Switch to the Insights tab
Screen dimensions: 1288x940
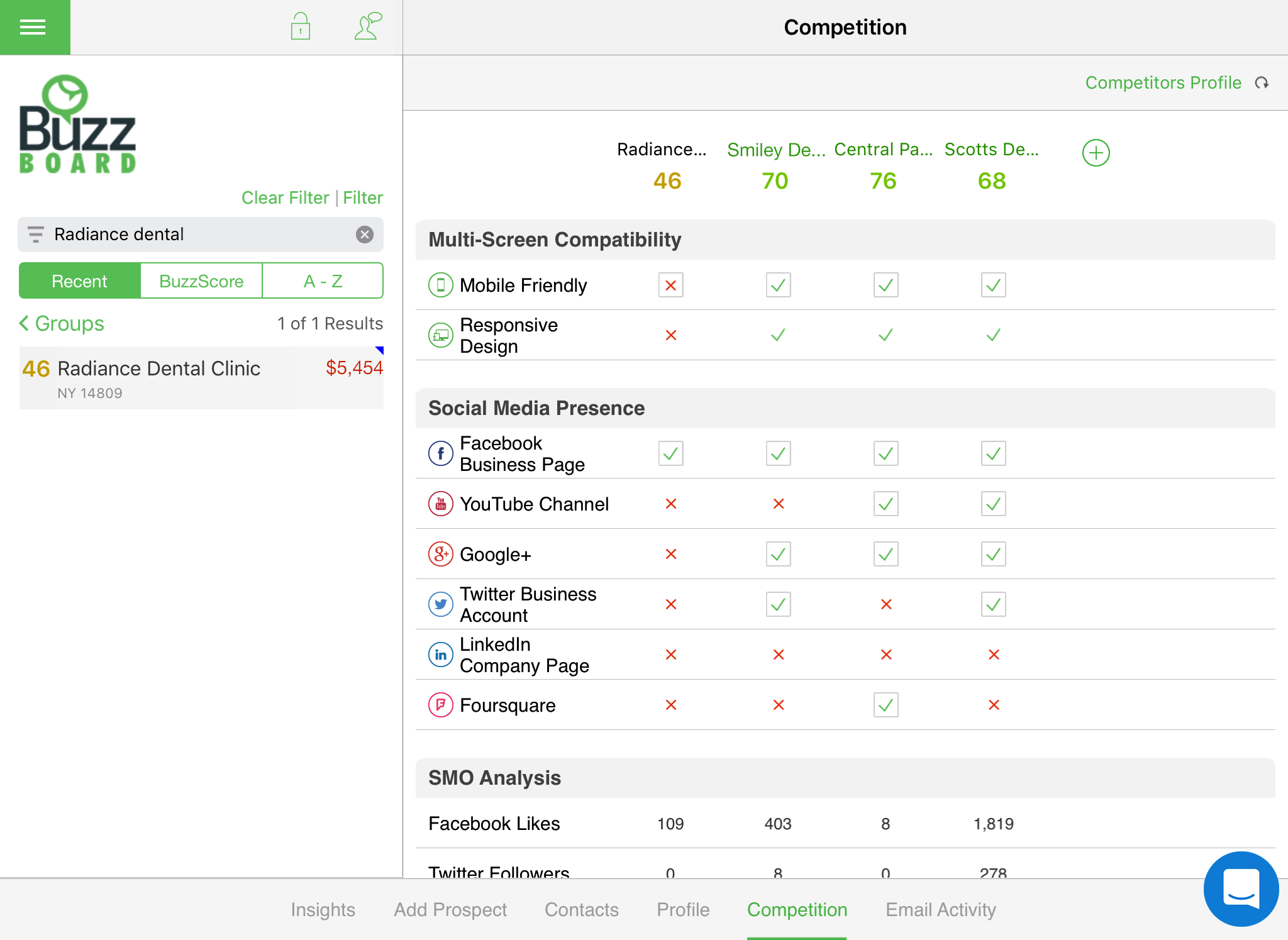323,909
